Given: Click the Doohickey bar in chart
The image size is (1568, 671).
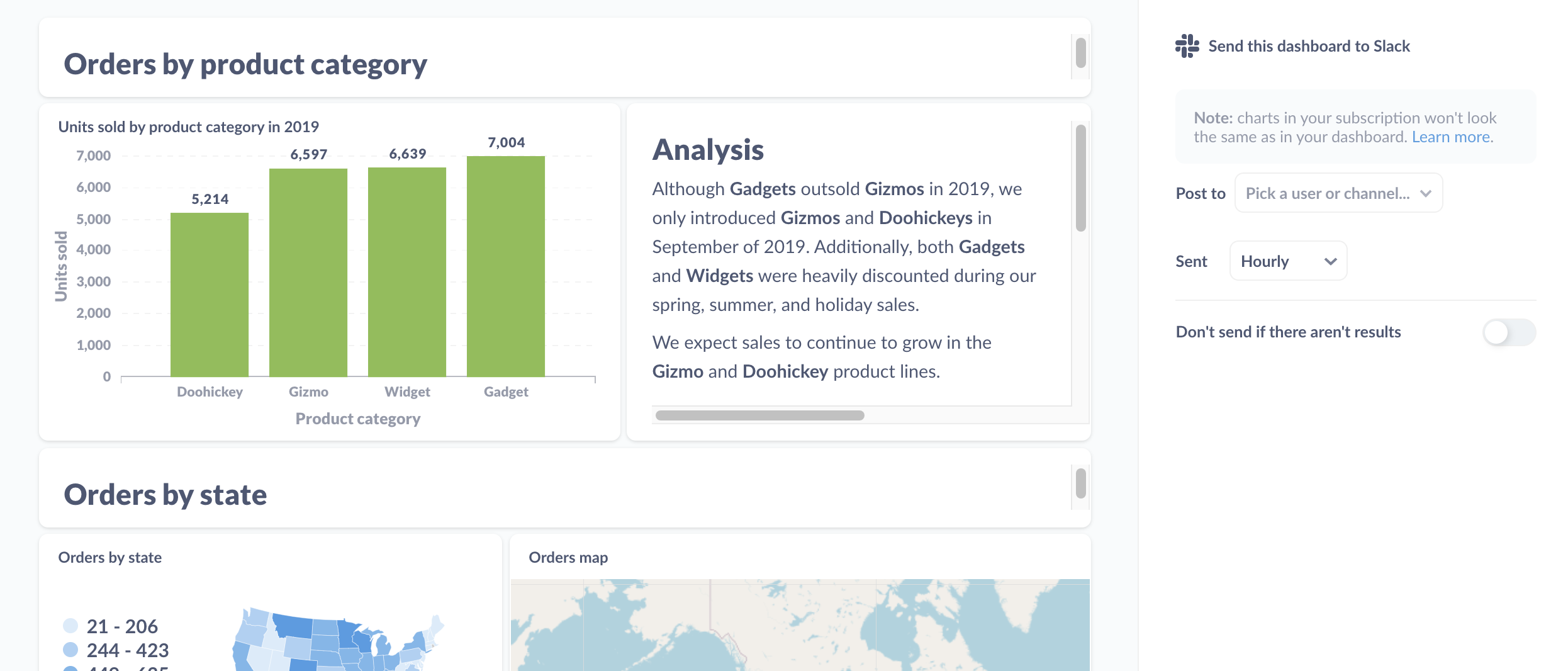Looking at the screenshot, I should [210, 295].
